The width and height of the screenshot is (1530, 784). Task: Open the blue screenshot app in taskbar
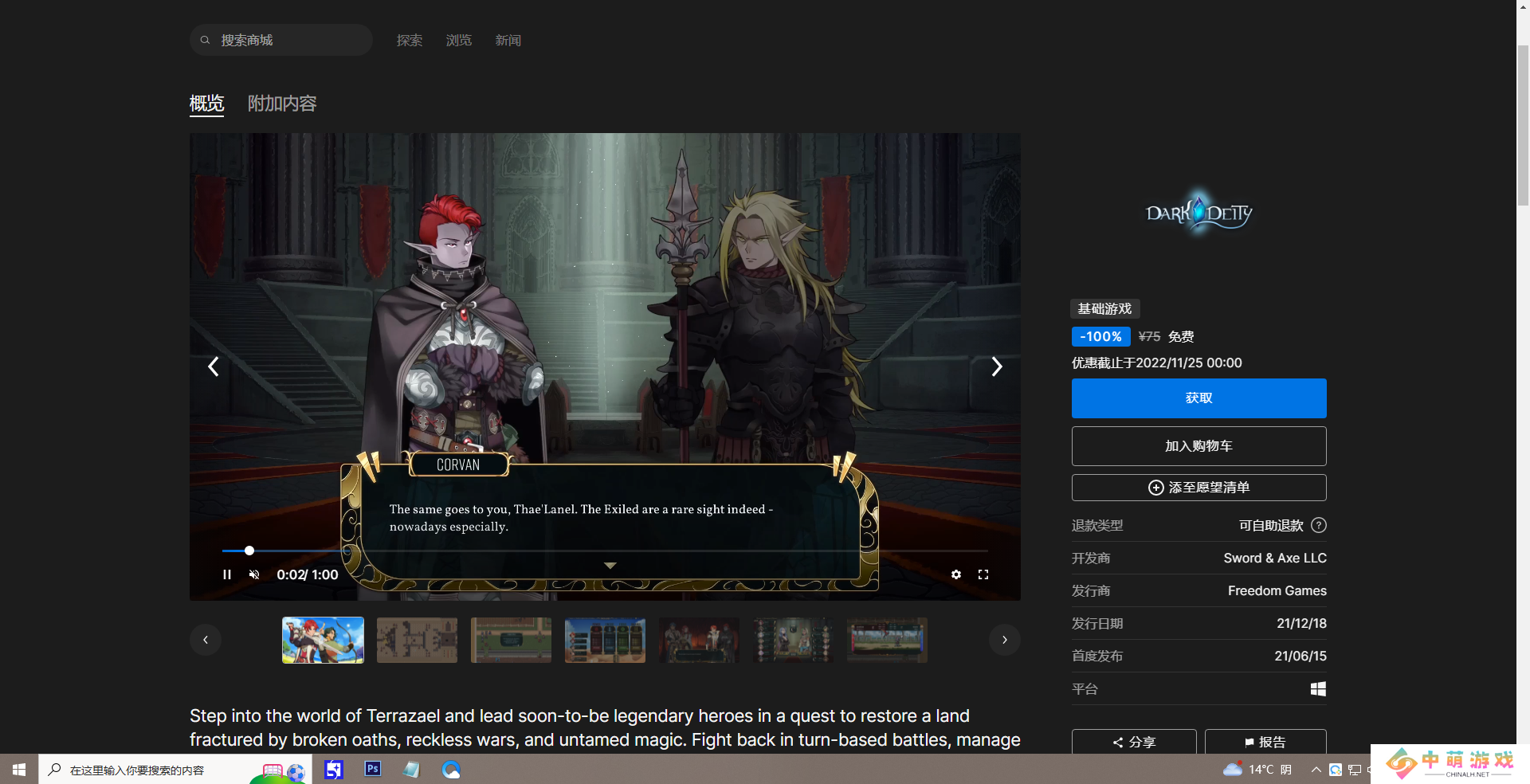coord(334,770)
